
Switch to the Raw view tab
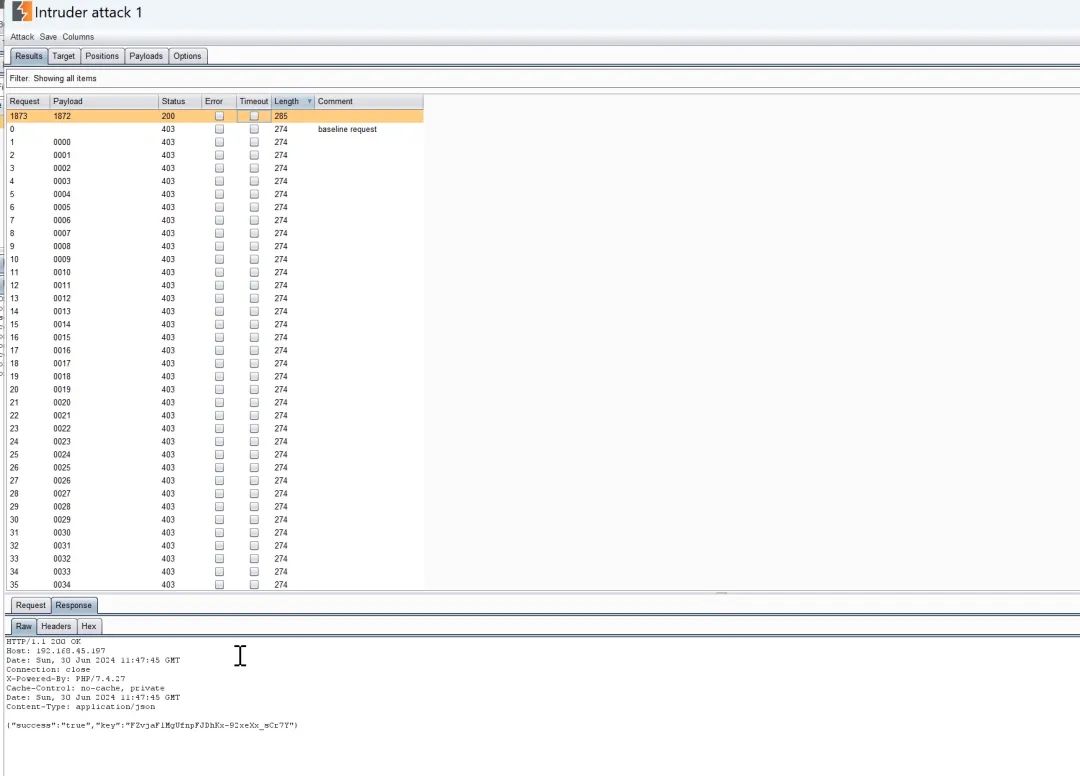coord(24,627)
